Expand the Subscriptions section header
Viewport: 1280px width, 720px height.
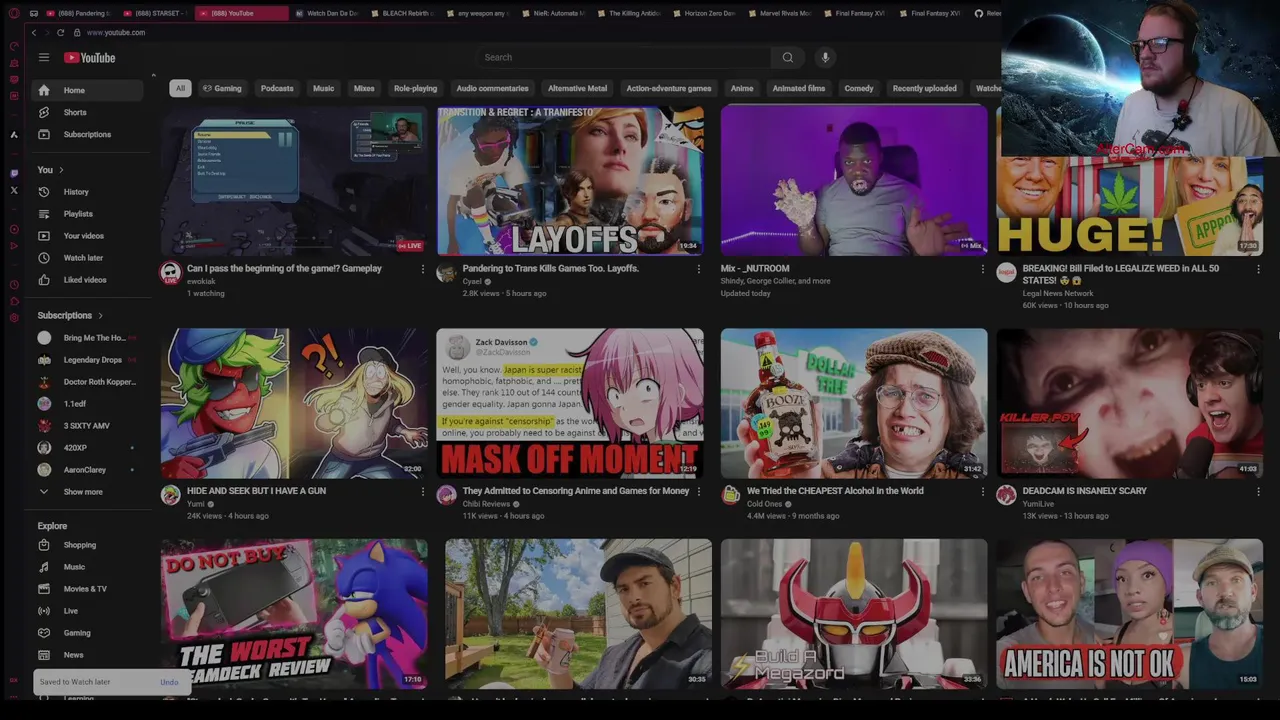[70, 316]
